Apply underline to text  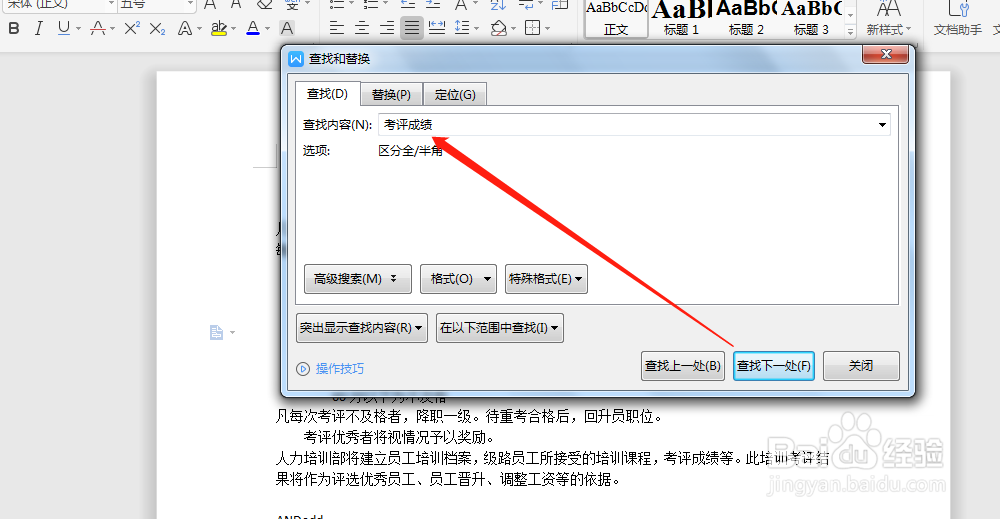point(63,29)
